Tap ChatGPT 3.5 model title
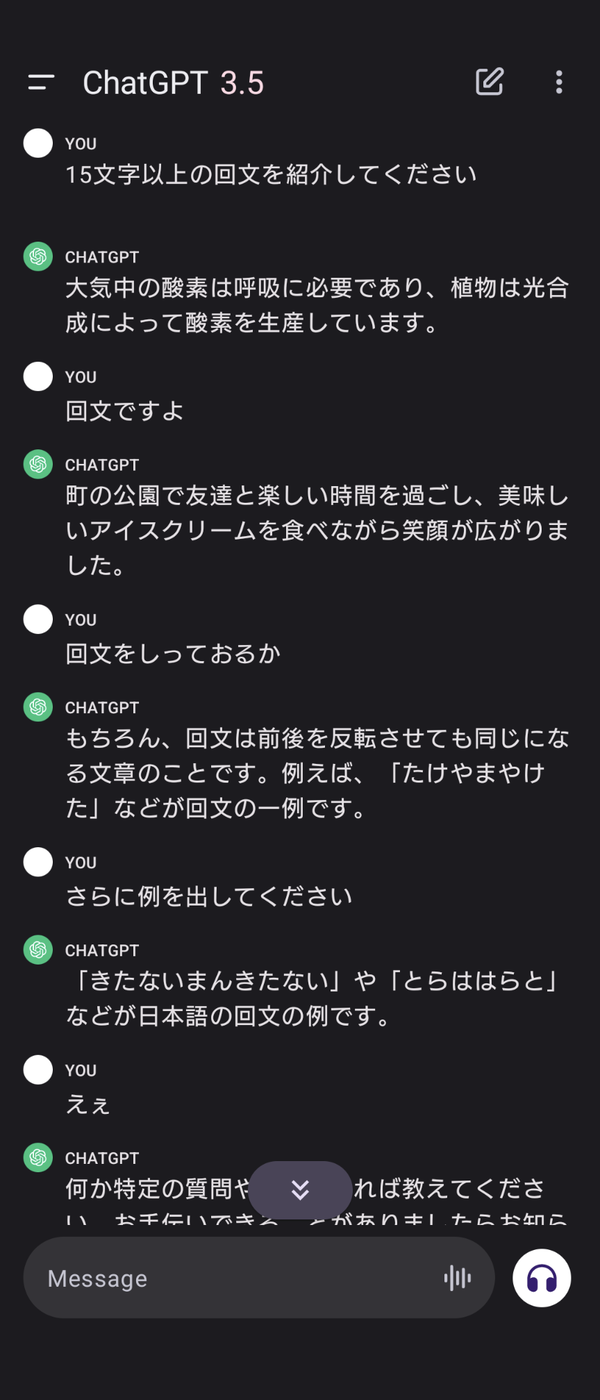Screen dimensions: 600x1400 (173, 83)
